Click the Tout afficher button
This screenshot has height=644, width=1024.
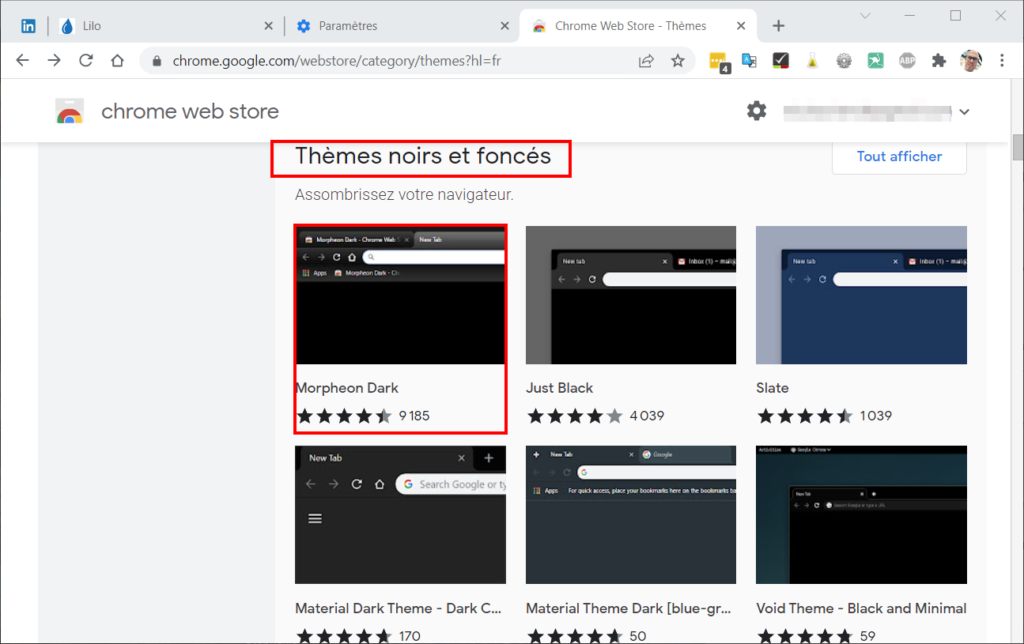(899, 157)
